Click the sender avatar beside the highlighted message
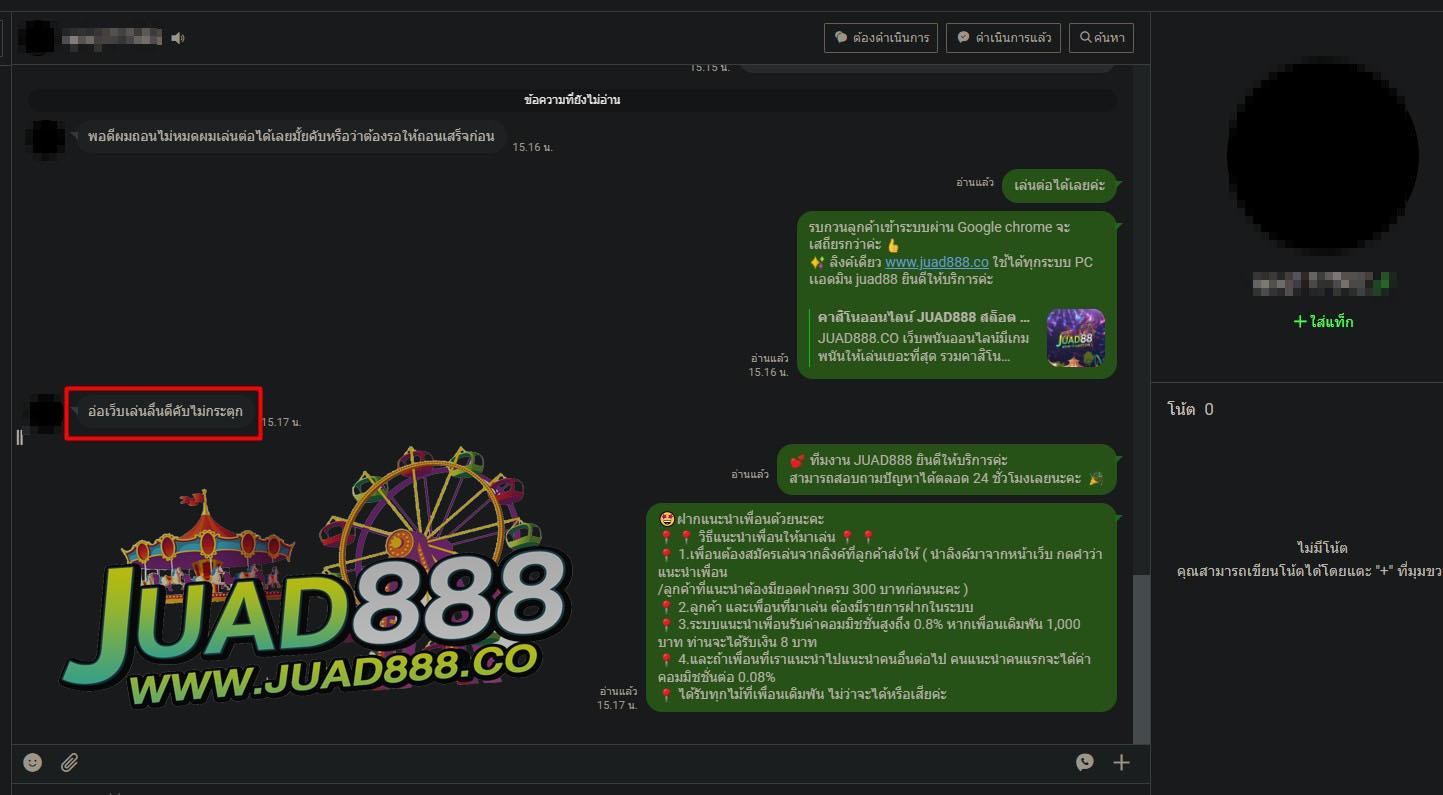Viewport: 1443px width, 795px height. pos(46,413)
